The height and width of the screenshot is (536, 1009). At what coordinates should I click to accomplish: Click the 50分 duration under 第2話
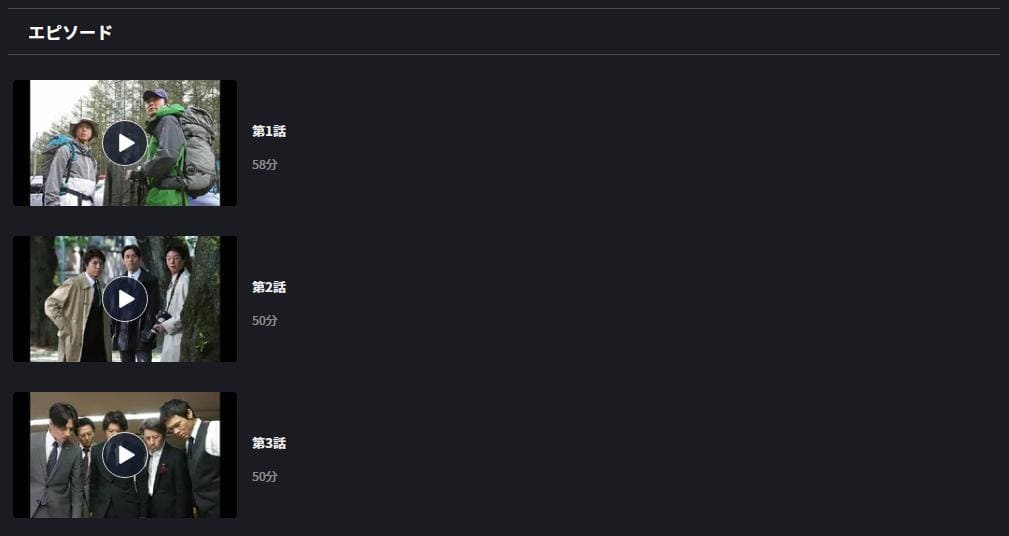click(264, 320)
